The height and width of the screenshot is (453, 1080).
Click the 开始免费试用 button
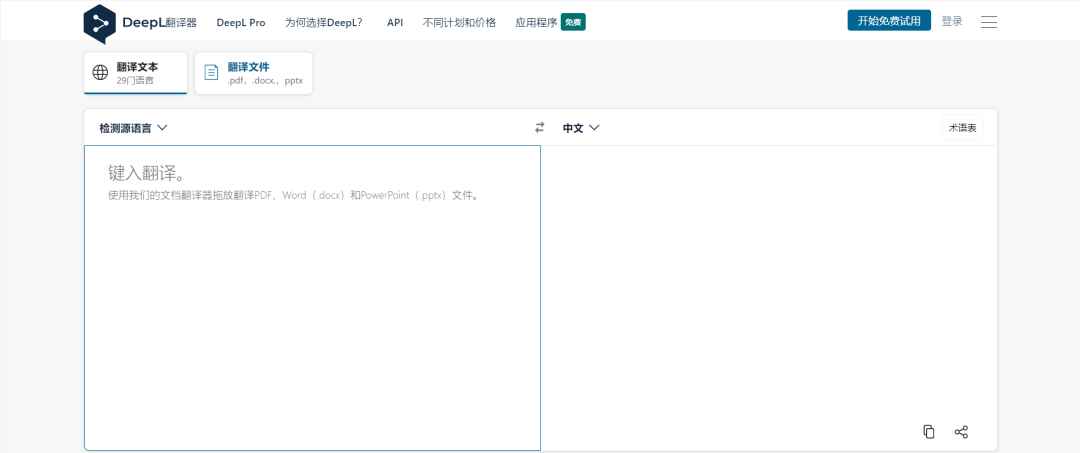(889, 21)
